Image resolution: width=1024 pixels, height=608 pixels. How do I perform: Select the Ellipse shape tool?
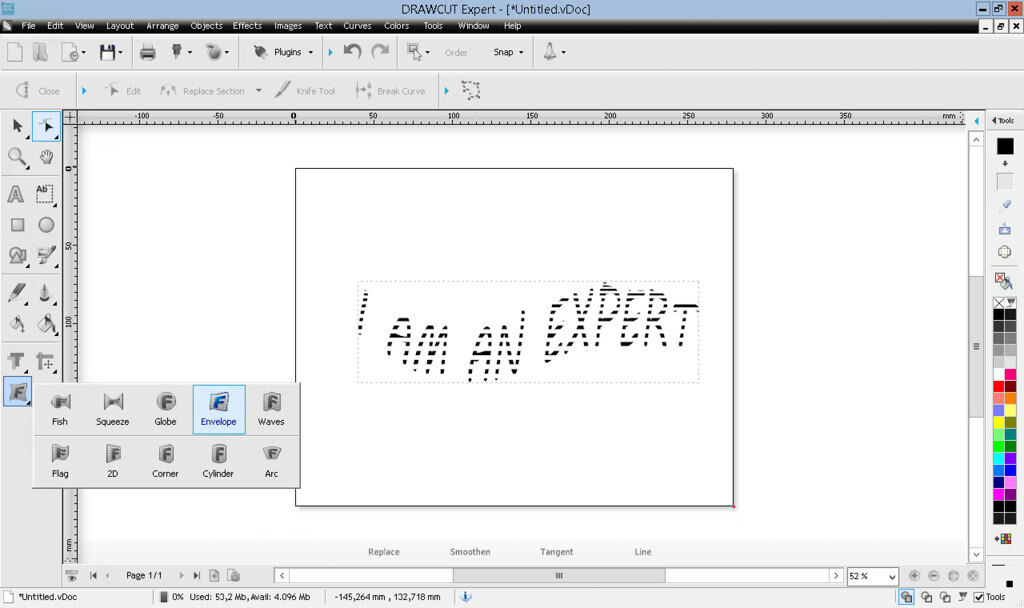tap(46, 225)
